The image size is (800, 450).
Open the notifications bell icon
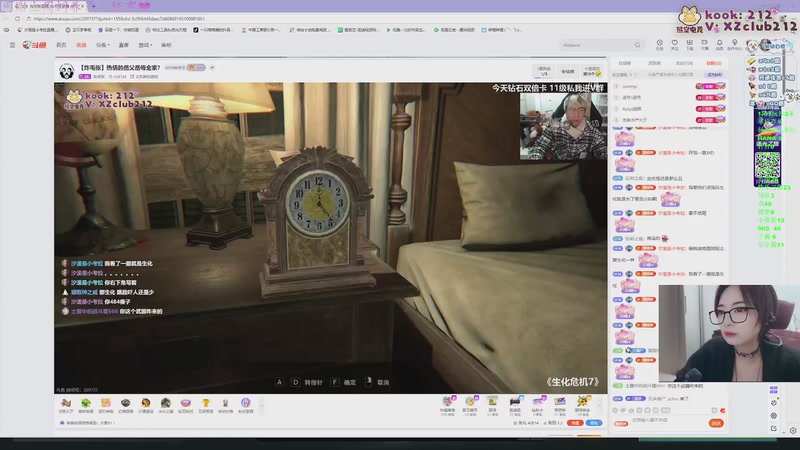pos(719,44)
